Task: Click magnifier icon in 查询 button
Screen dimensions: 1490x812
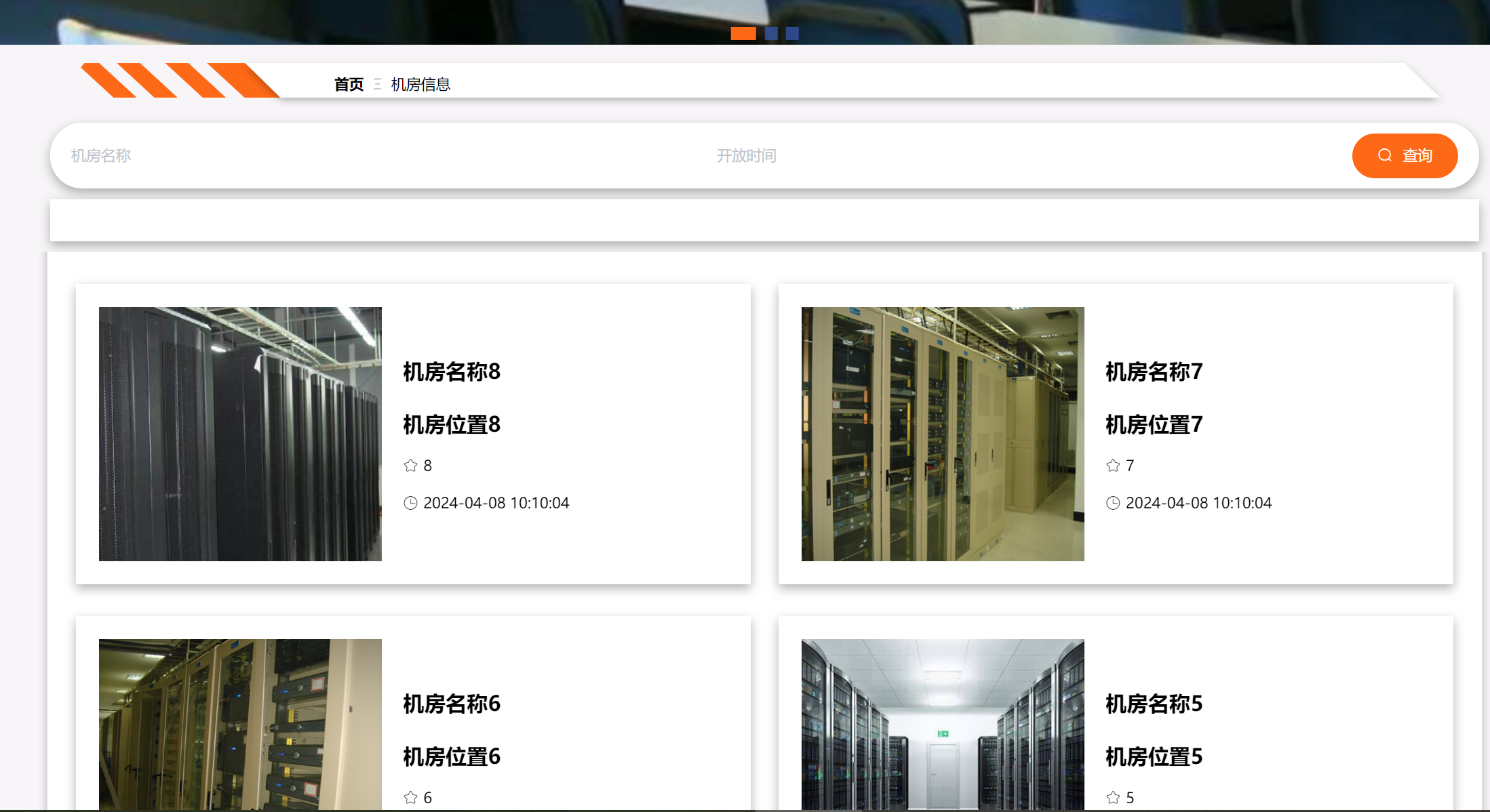Action: pos(1385,156)
